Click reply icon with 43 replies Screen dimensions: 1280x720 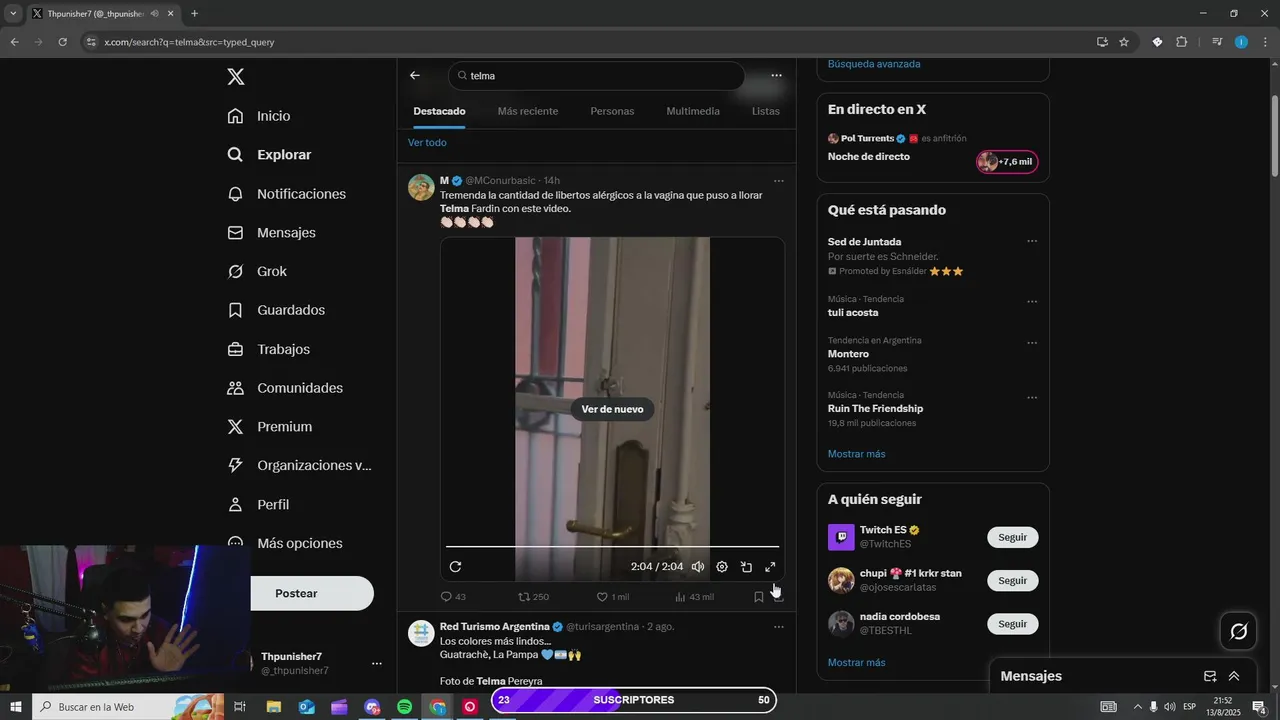pyautogui.click(x=447, y=597)
